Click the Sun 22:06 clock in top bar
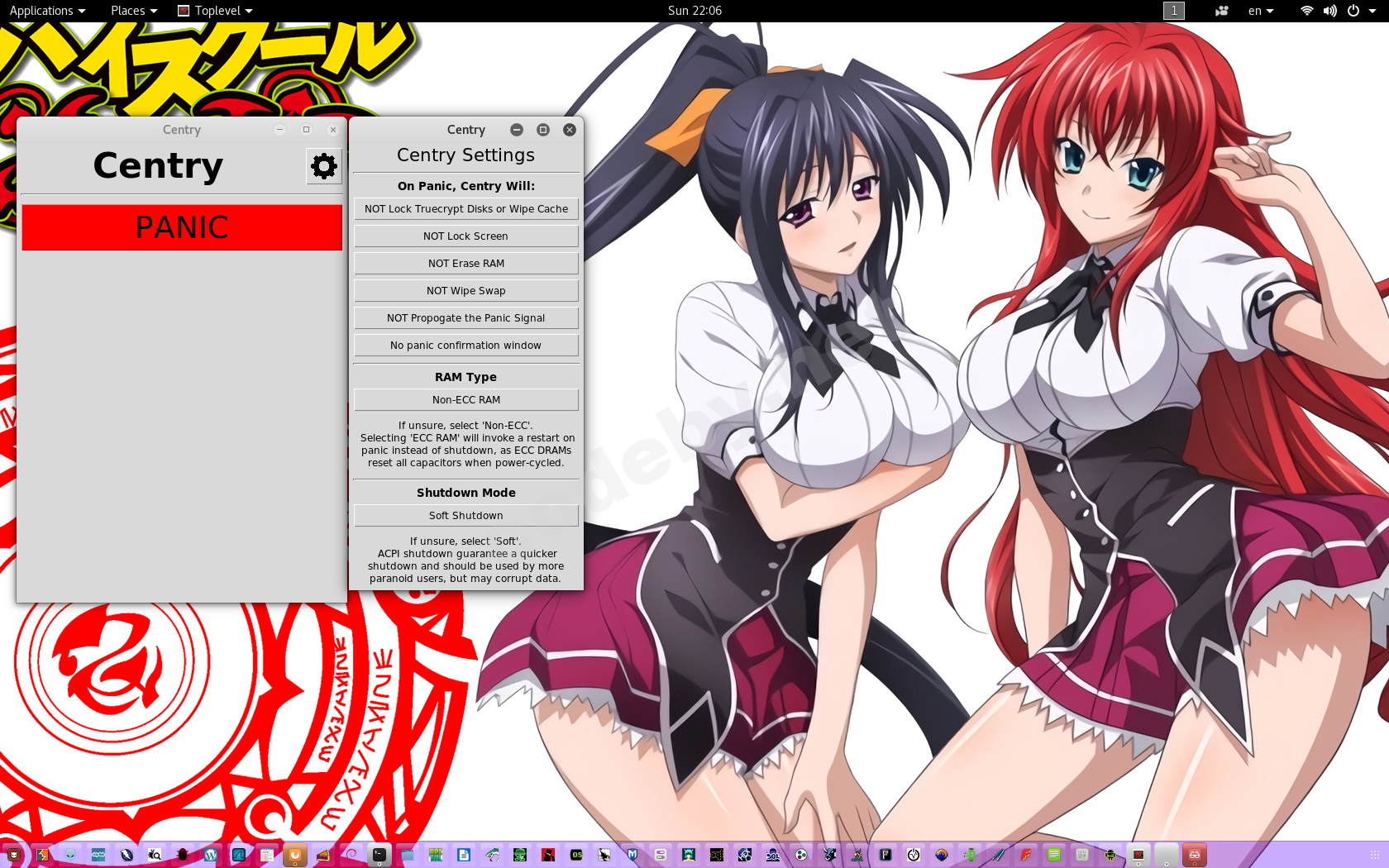 tap(694, 11)
